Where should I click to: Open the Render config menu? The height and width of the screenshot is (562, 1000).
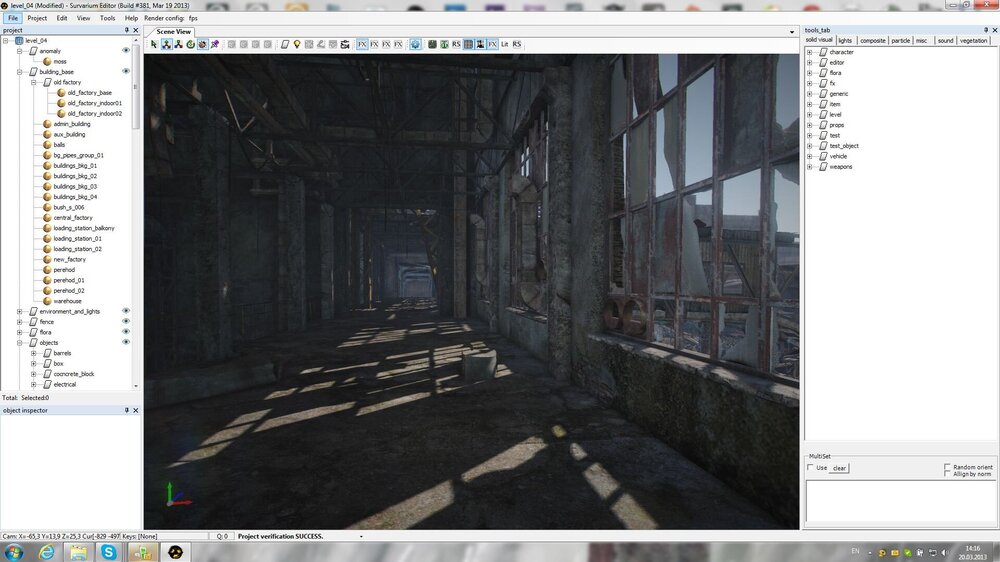pyautogui.click(x=164, y=18)
